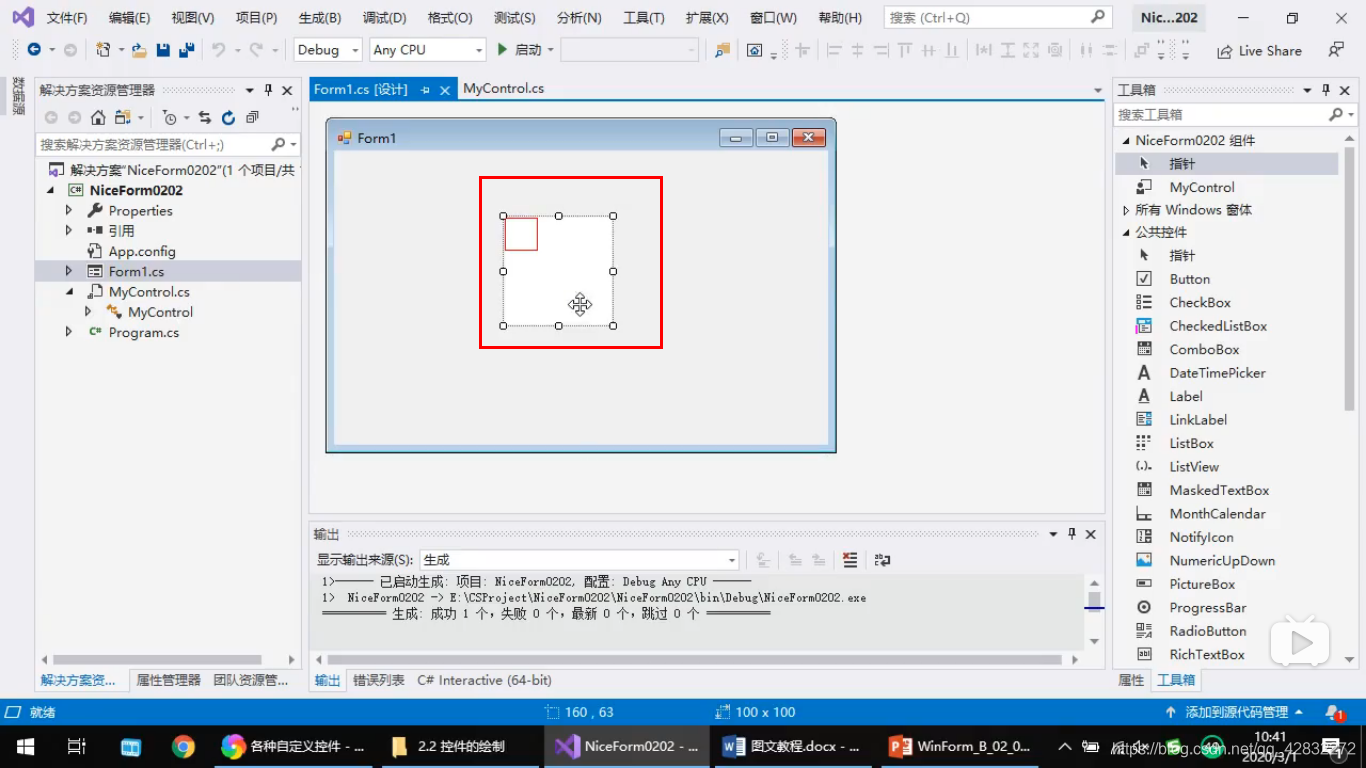Click the Live Share icon
The height and width of the screenshot is (768, 1366).
pos(1258,50)
